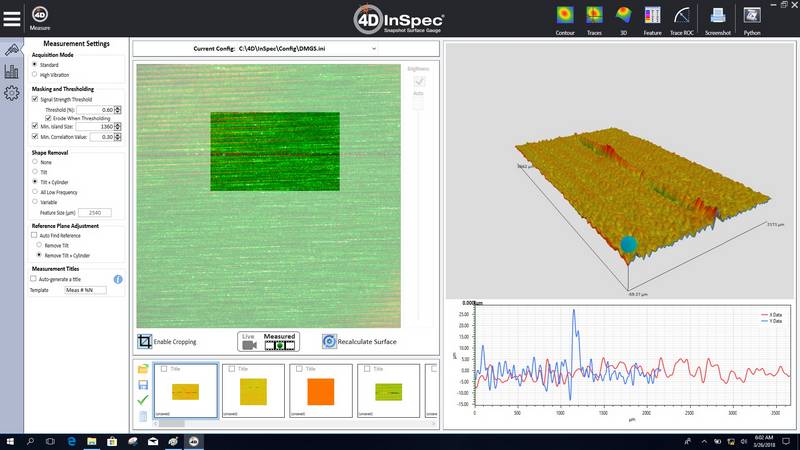Save measurements with floppy disk icon
Screen dimensions: 800x450
[143, 384]
